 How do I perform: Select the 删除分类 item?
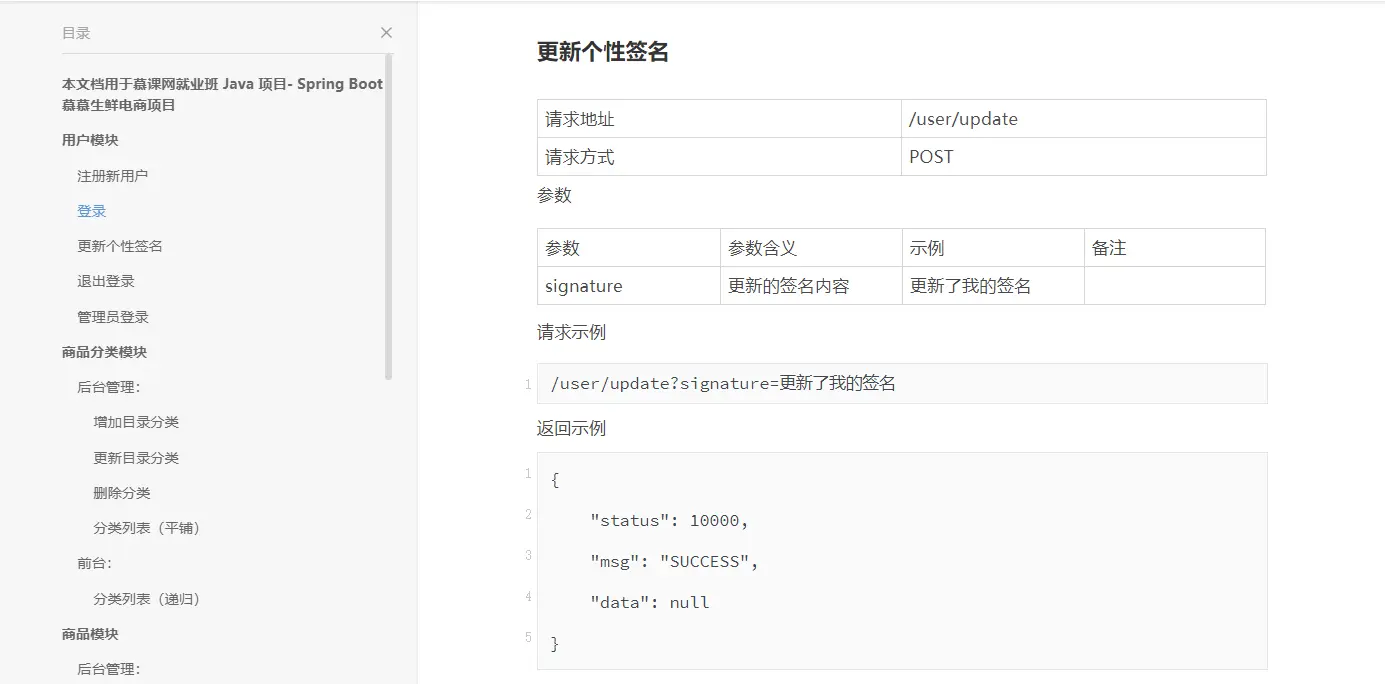click(x=122, y=493)
